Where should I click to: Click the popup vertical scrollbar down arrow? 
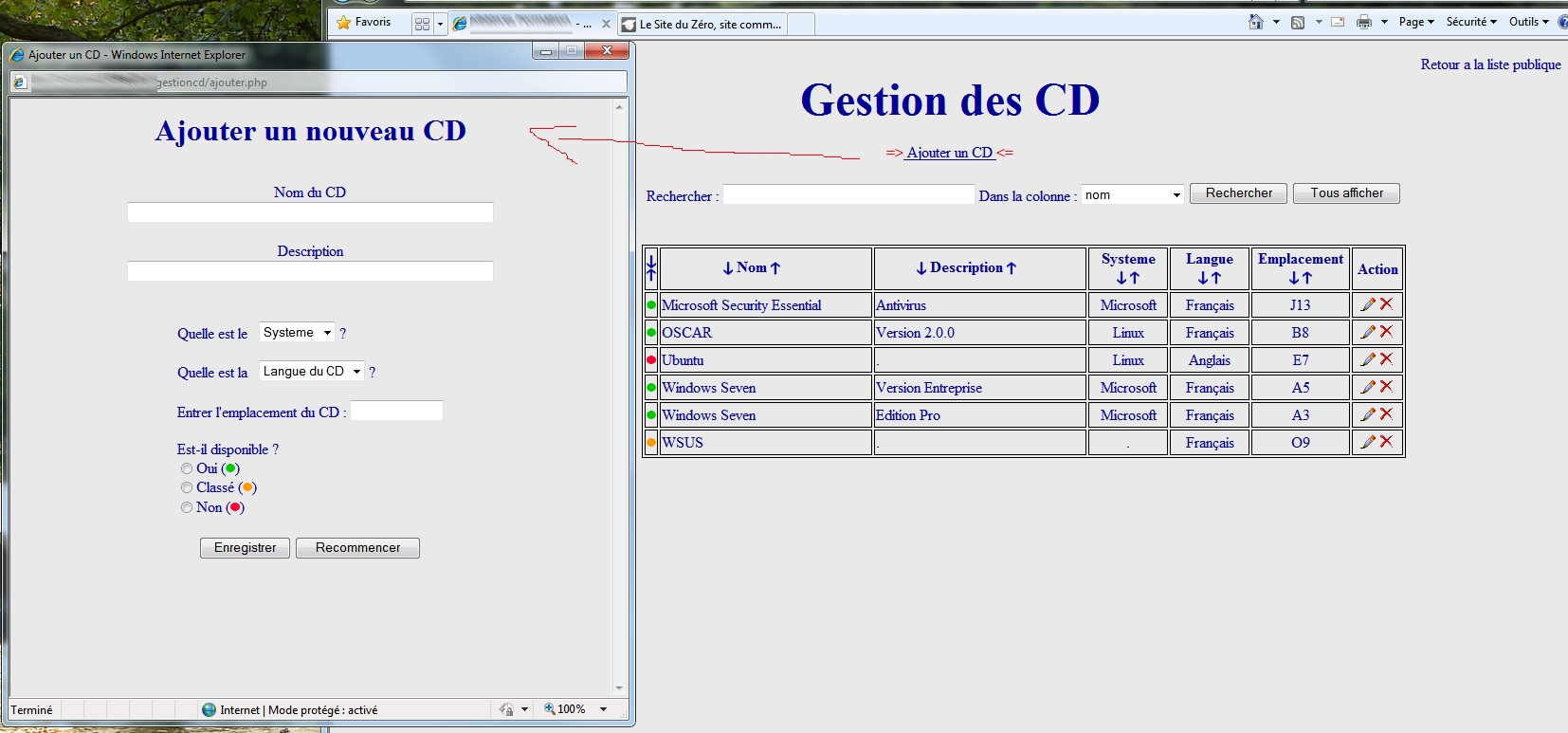tap(619, 688)
